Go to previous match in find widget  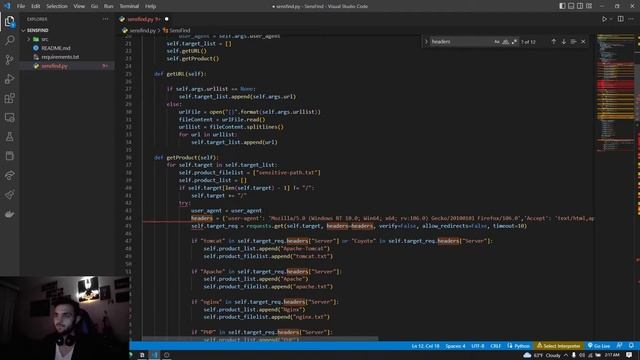point(553,42)
